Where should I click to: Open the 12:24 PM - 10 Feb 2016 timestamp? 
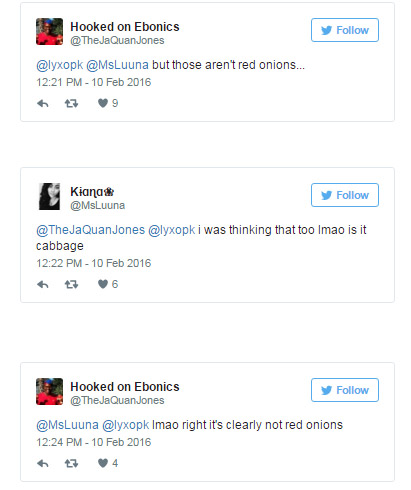(94, 442)
